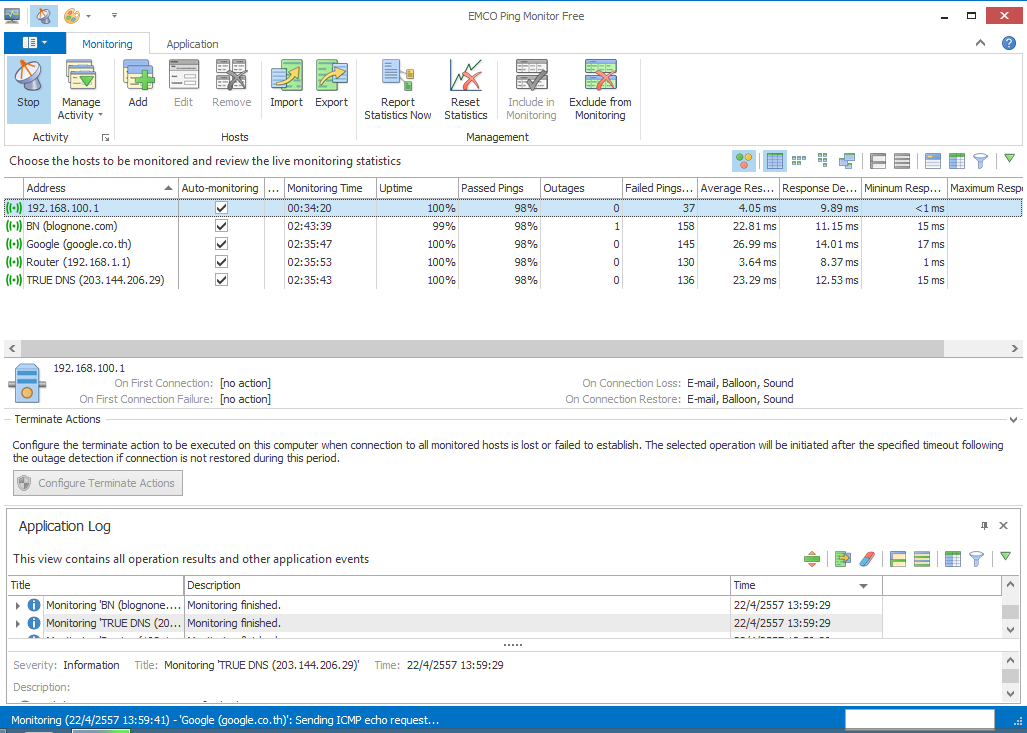Toggle auto-monitoring for 192.168.100.1
Image resolution: width=1027 pixels, height=733 pixels.
coord(221,208)
